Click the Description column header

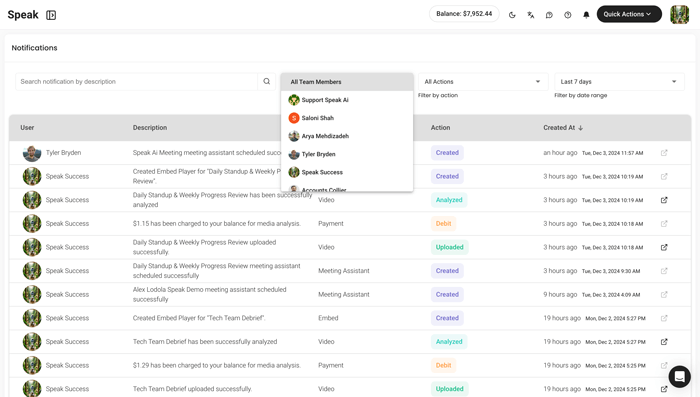pyautogui.click(x=150, y=128)
